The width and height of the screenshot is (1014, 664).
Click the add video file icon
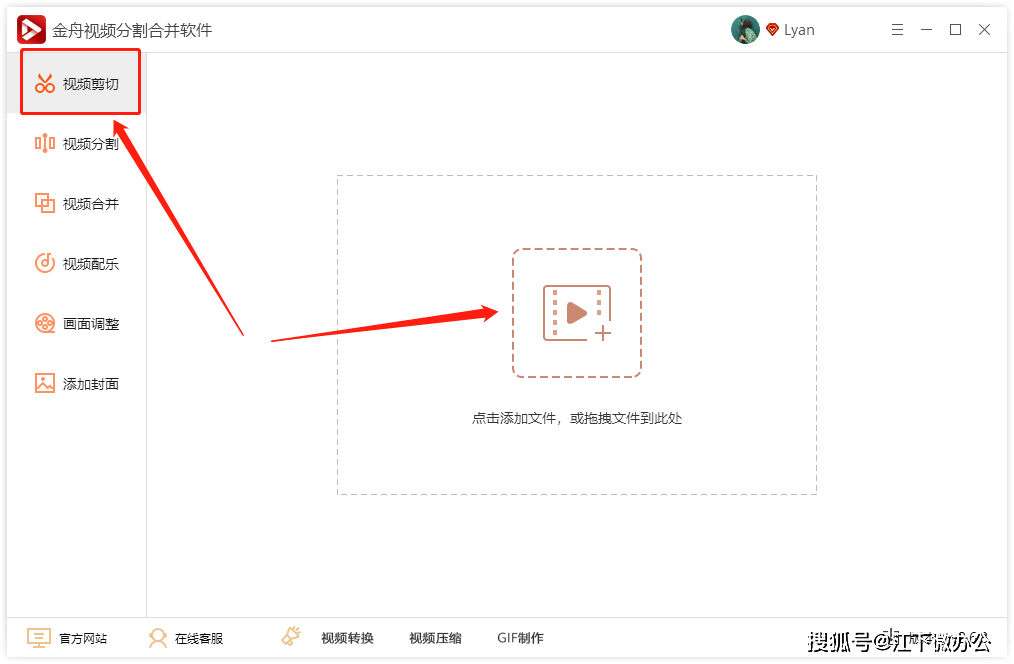click(x=577, y=313)
